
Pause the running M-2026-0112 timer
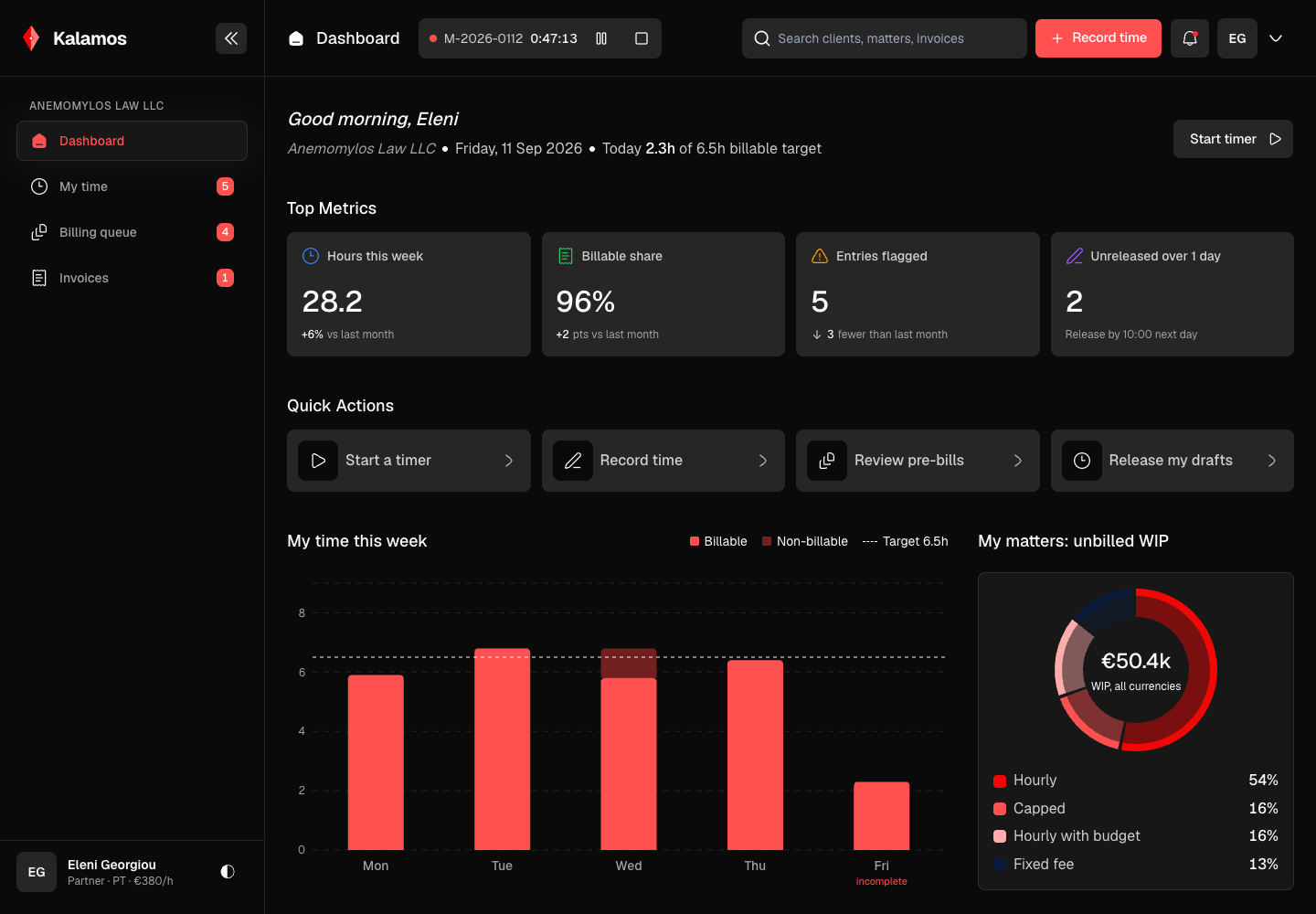tap(601, 38)
